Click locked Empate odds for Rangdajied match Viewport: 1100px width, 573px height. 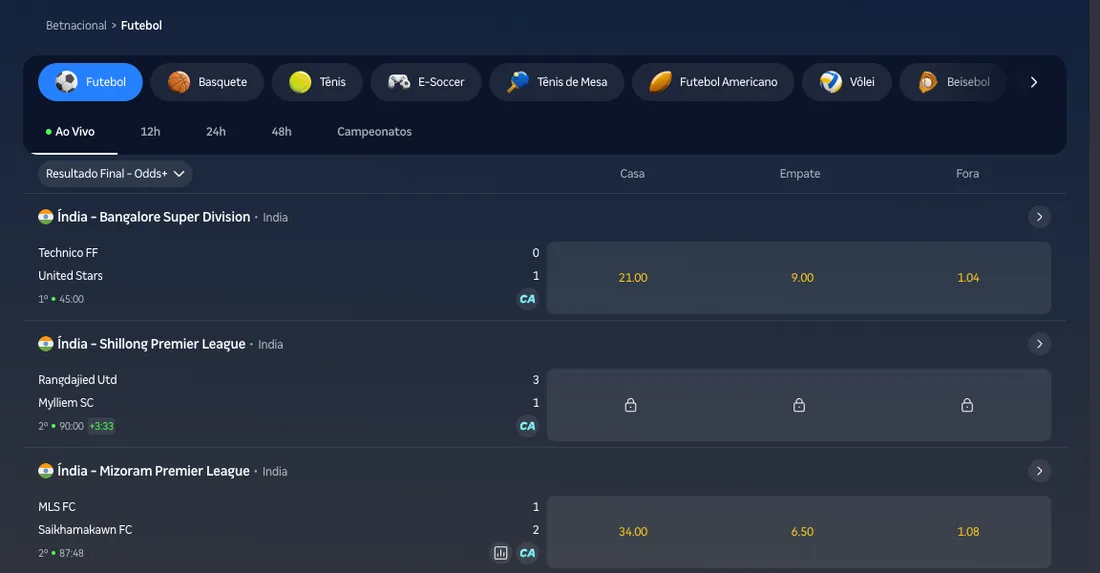pyautogui.click(x=798, y=405)
